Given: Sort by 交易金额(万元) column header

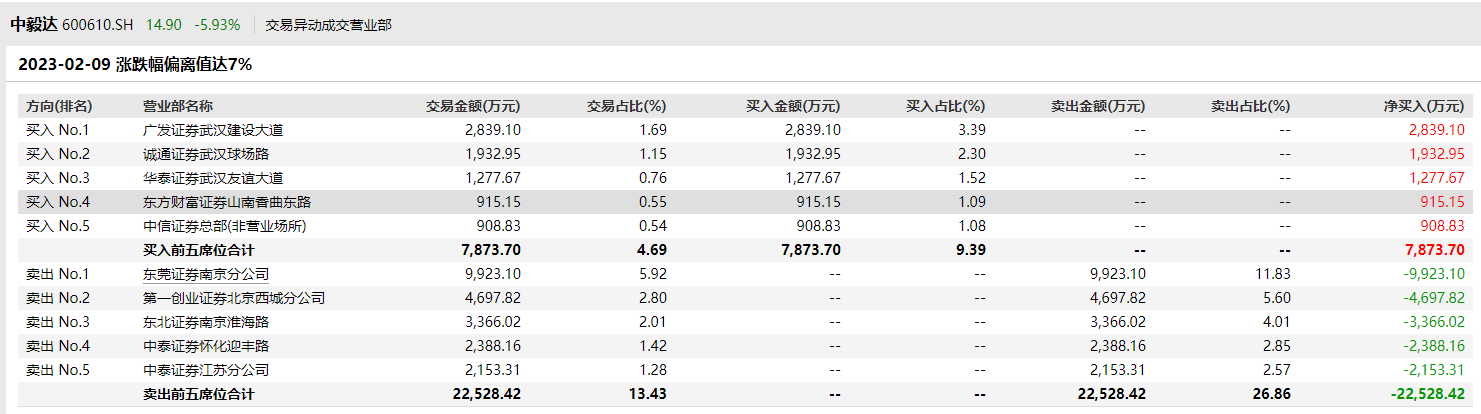Looking at the screenshot, I should [473, 106].
